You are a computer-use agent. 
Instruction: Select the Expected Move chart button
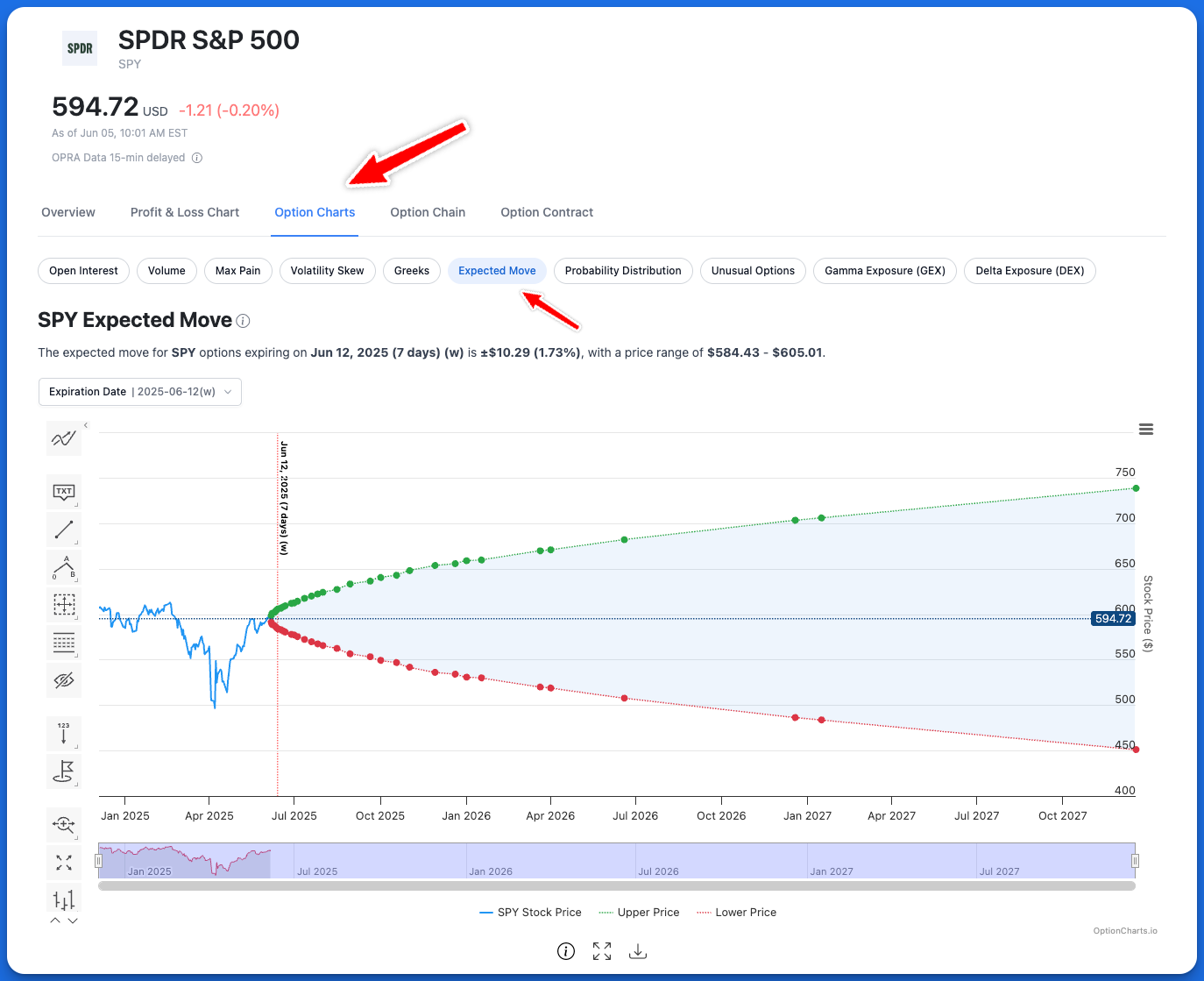497,271
